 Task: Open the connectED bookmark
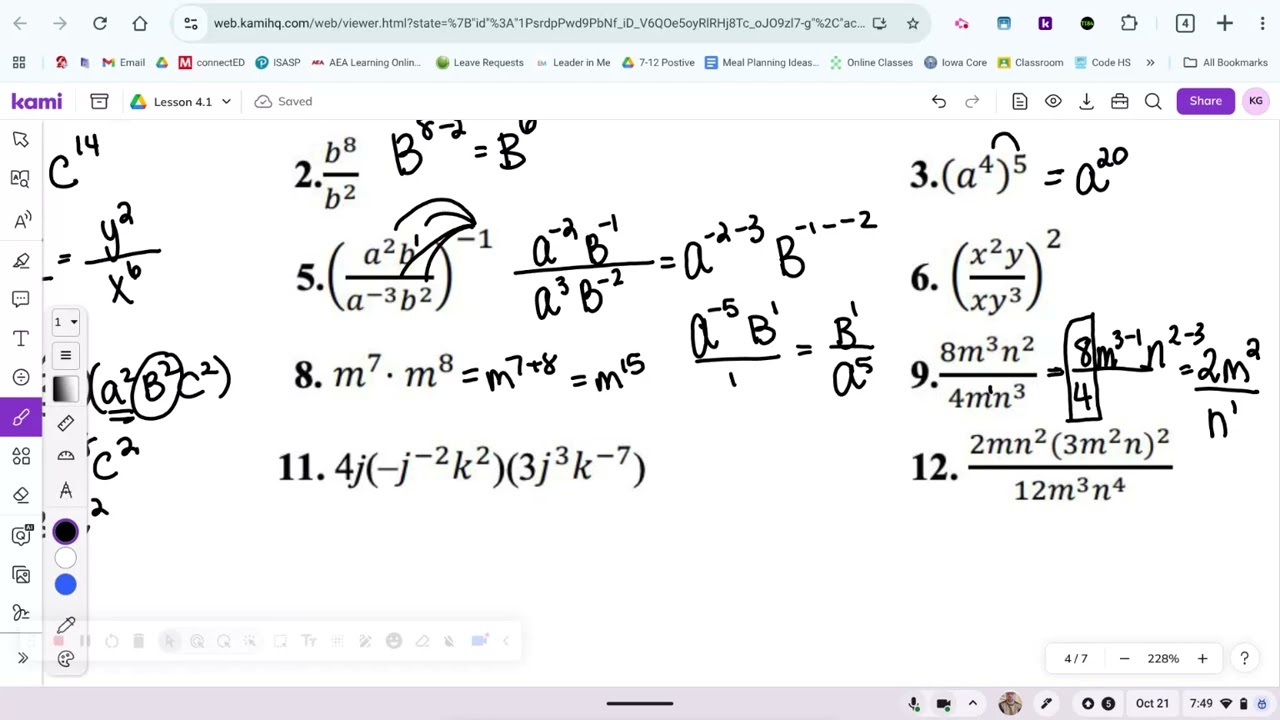(211, 62)
